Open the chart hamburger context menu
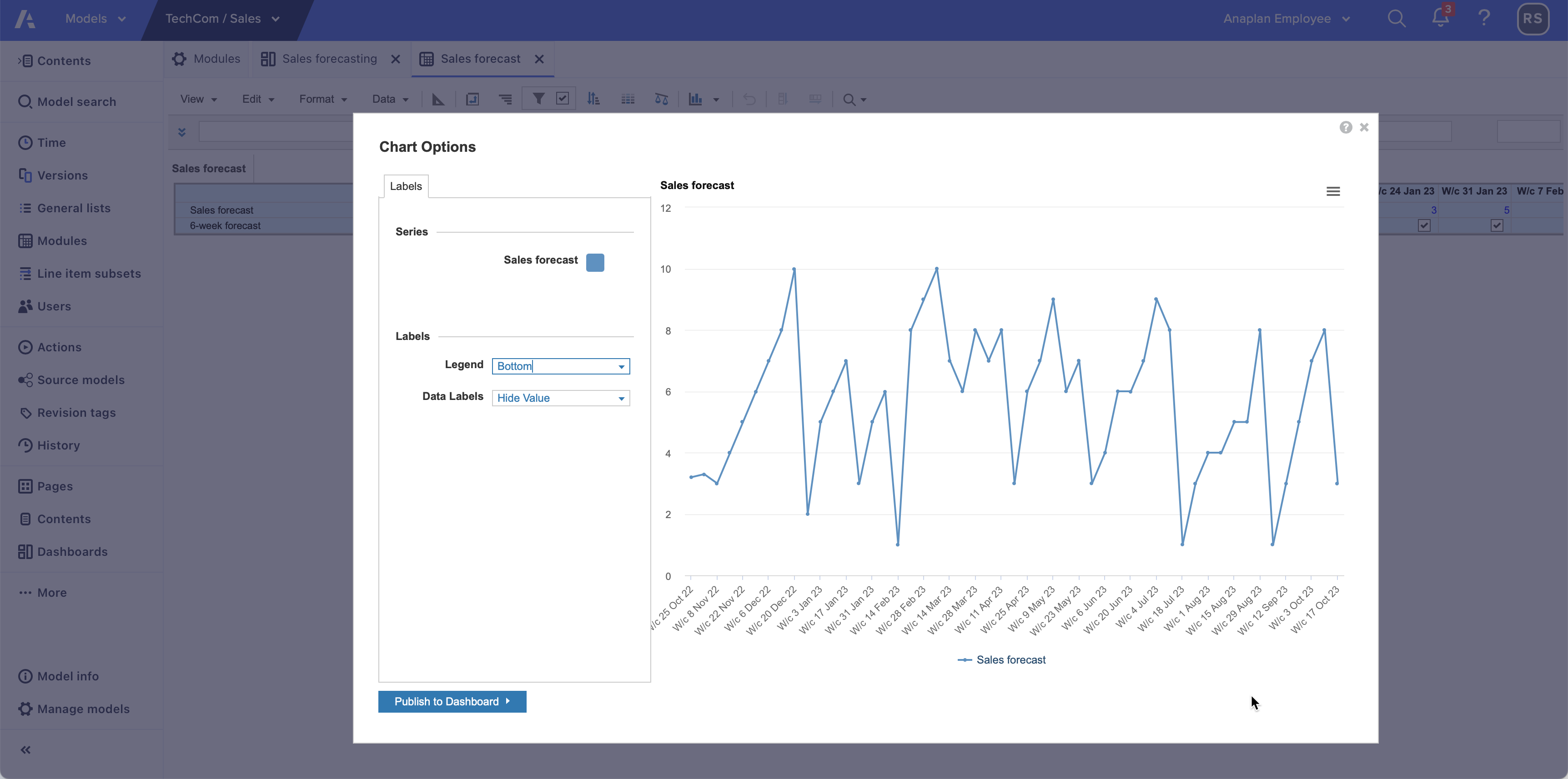 tap(1332, 191)
